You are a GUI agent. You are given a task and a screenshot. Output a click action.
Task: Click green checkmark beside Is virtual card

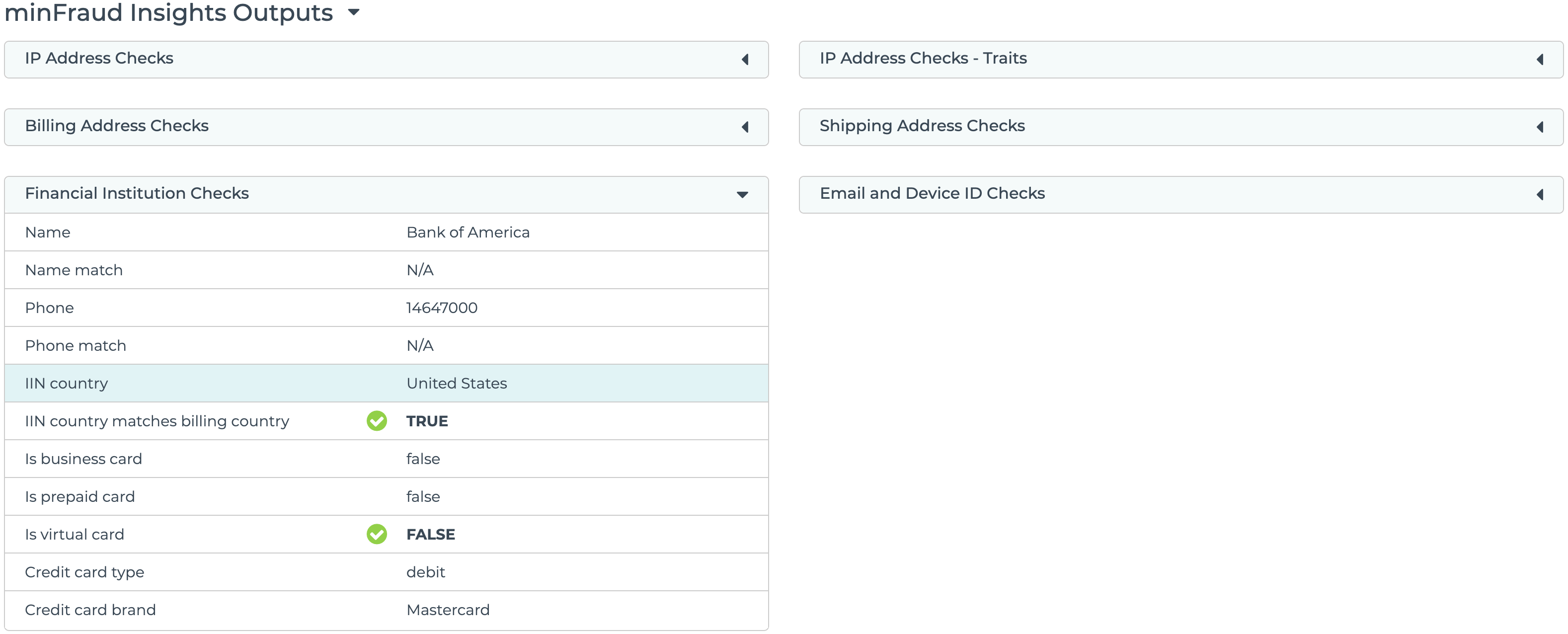click(x=377, y=534)
